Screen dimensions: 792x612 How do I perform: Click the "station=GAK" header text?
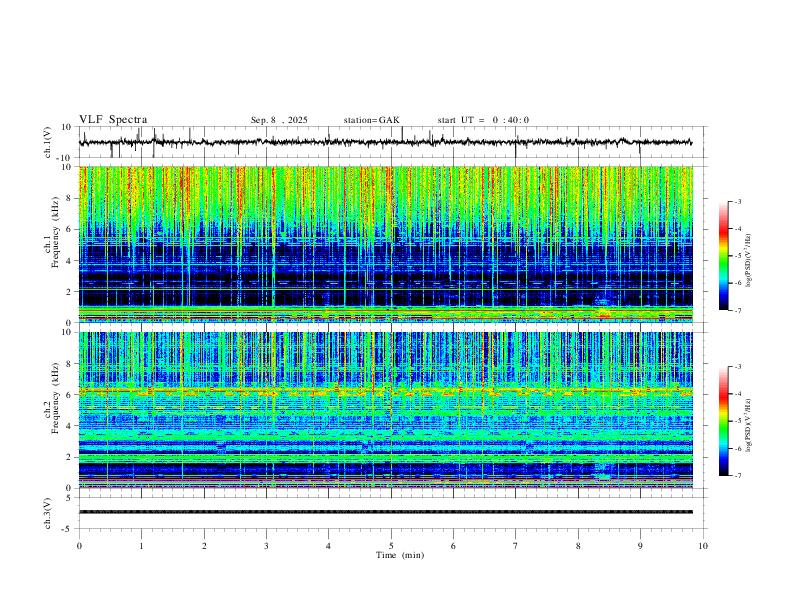[x=371, y=120]
